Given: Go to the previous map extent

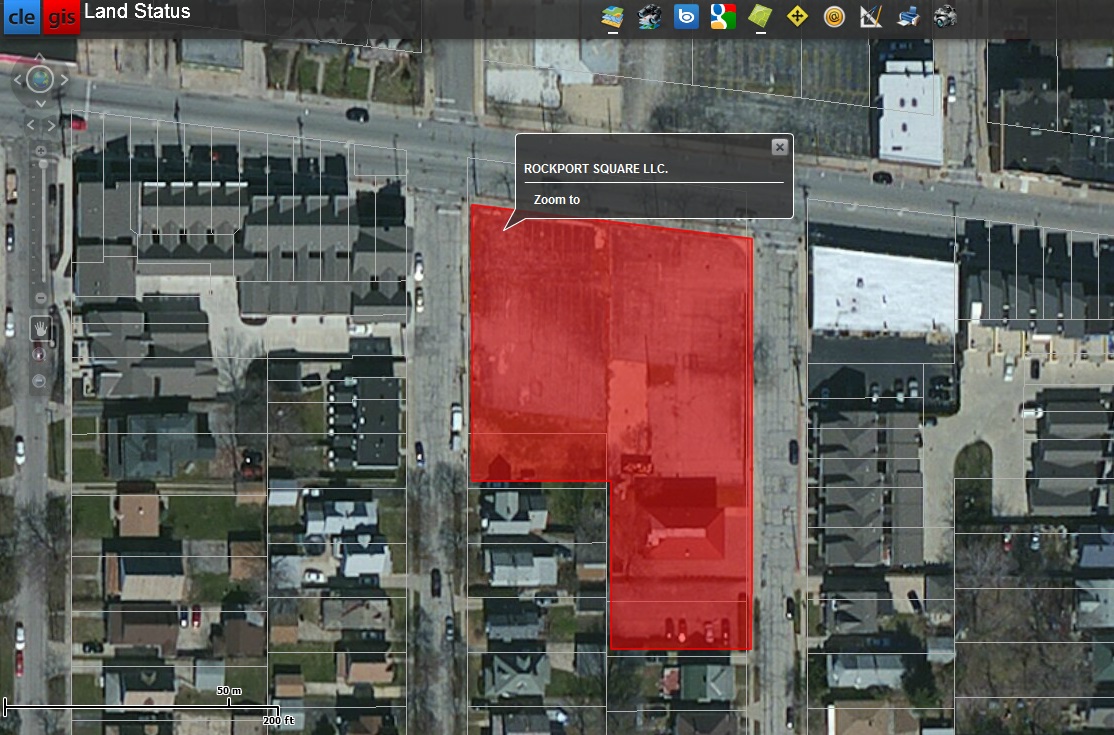Looking at the screenshot, I should (x=29, y=125).
